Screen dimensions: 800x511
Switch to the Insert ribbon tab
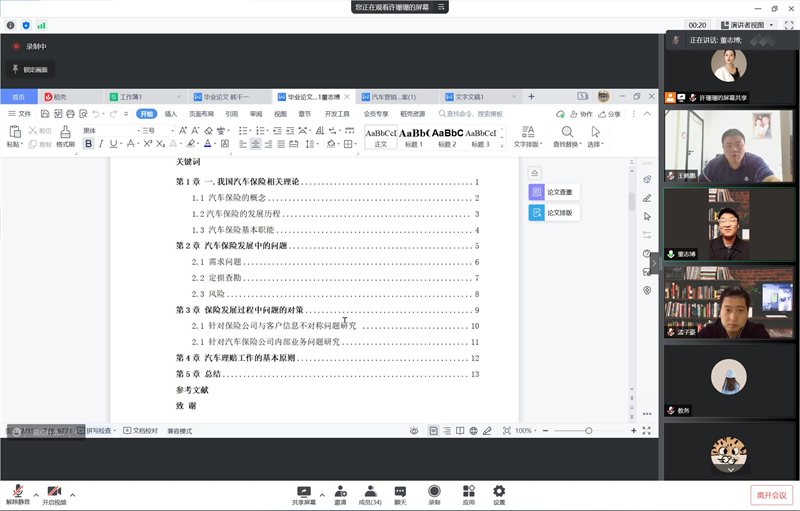tap(171, 114)
